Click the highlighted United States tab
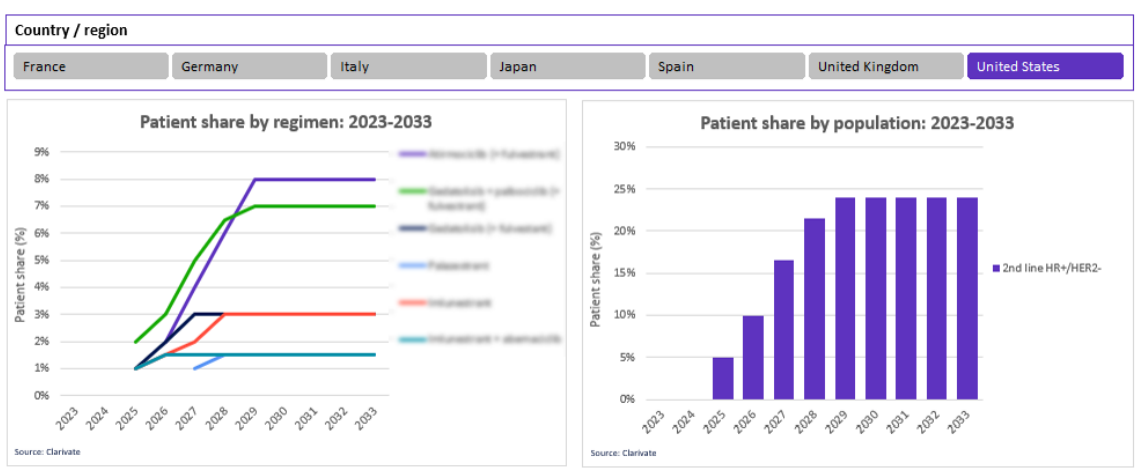 coord(1044,67)
